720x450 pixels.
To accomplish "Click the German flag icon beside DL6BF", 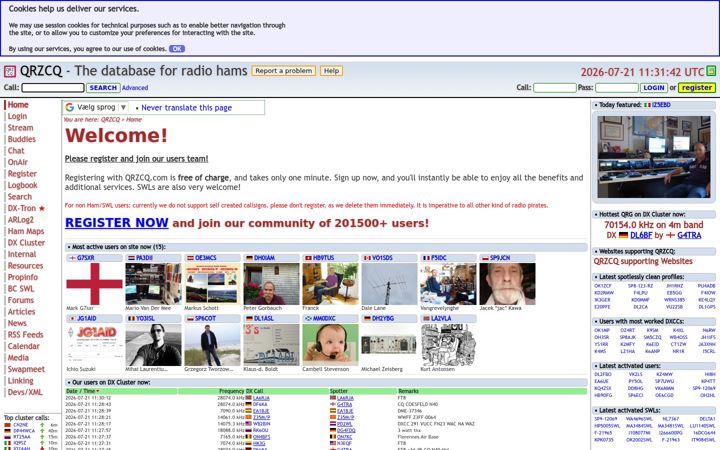I will coord(623,235).
